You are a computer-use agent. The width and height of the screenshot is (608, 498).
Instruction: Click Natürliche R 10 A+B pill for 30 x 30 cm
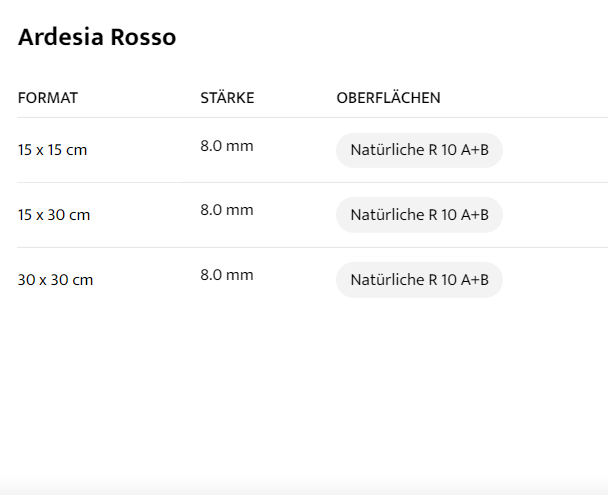click(419, 280)
